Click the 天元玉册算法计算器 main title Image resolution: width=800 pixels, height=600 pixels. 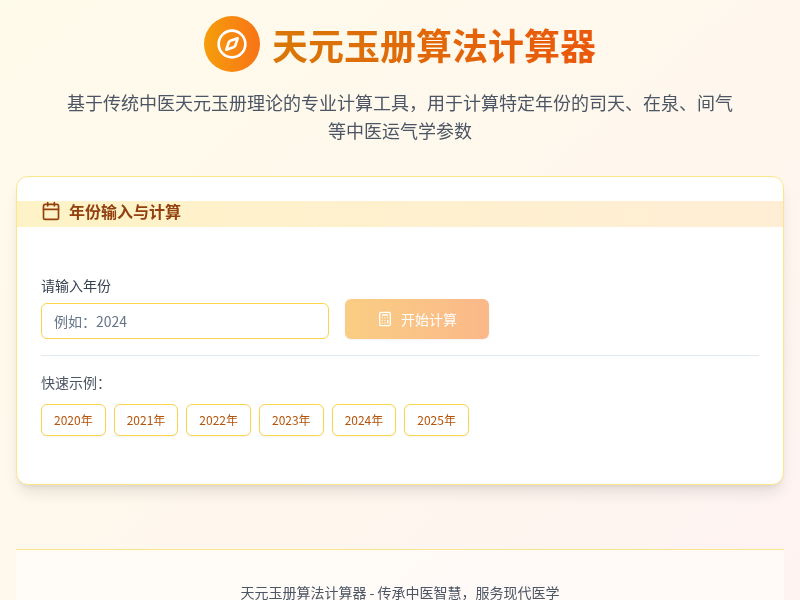[x=434, y=46]
